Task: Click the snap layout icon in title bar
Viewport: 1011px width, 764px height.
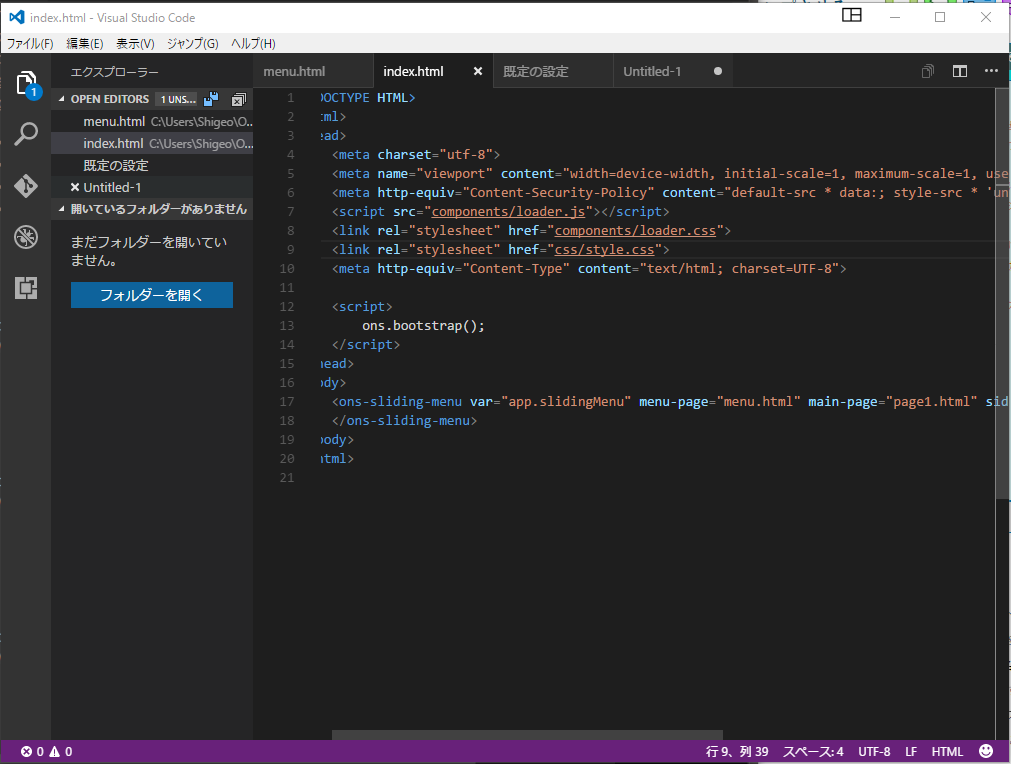Action: coord(852,15)
